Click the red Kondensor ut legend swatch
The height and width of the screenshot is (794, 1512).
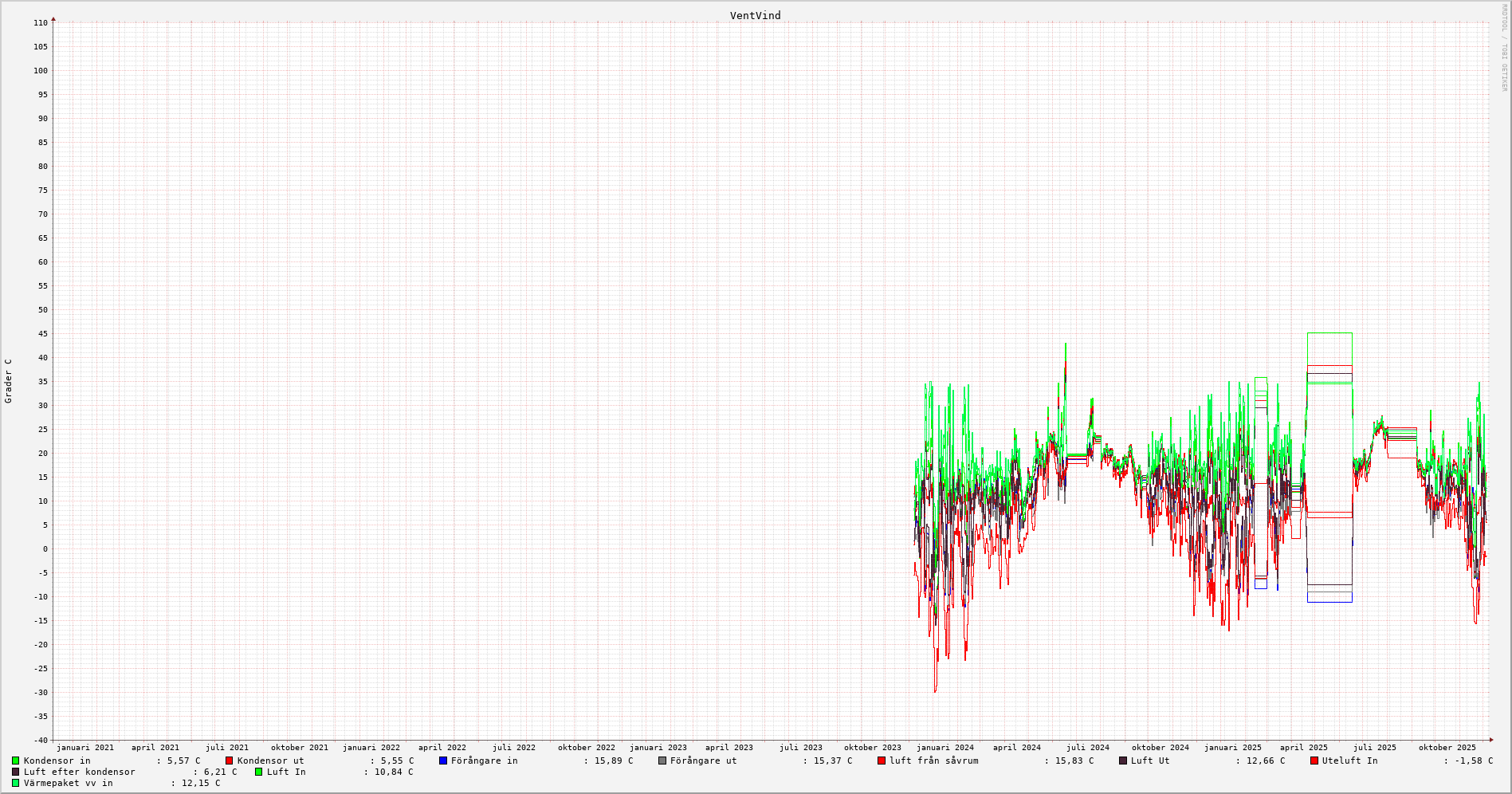pyautogui.click(x=229, y=761)
